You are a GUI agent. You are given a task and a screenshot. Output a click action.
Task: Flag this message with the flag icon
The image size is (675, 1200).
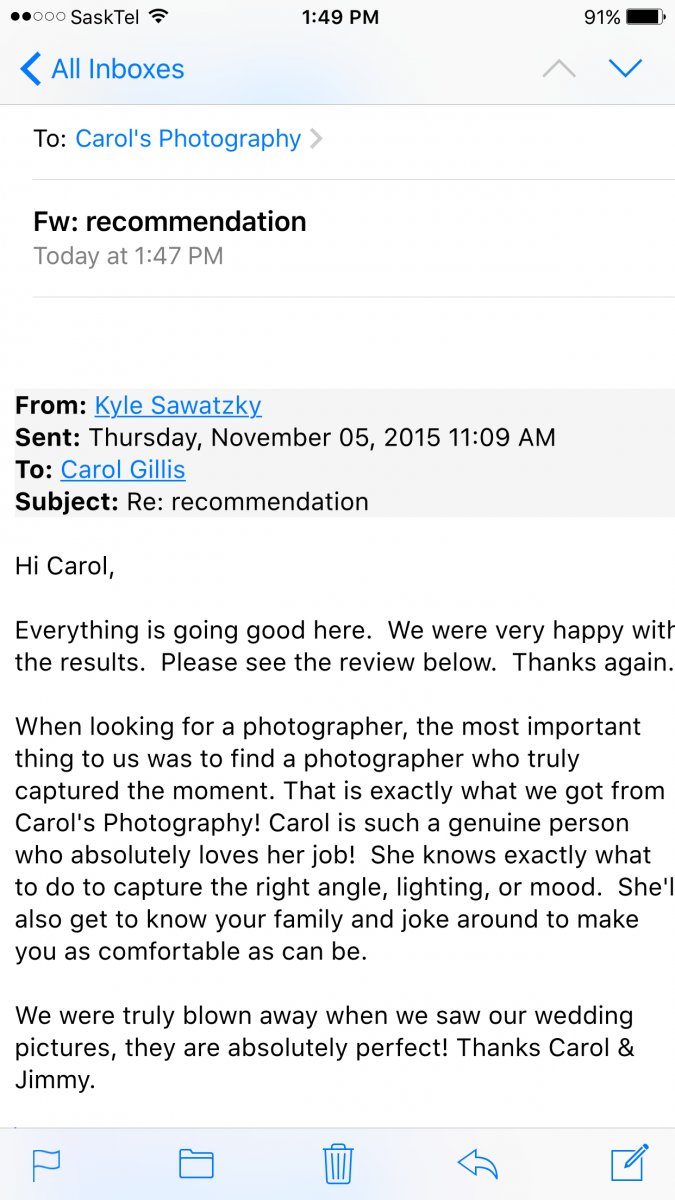point(46,1164)
